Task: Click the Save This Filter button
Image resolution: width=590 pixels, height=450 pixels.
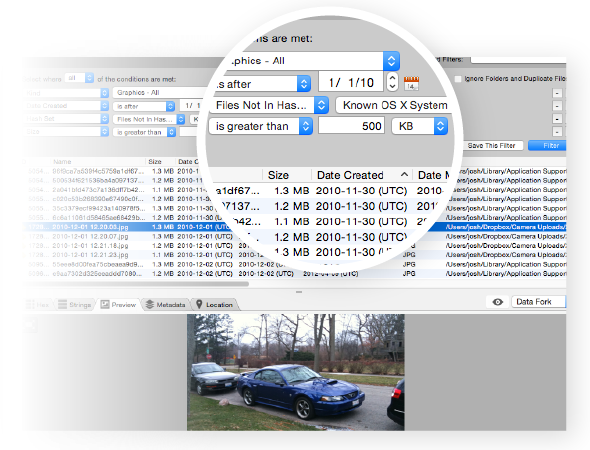Action: coord(491,146)
